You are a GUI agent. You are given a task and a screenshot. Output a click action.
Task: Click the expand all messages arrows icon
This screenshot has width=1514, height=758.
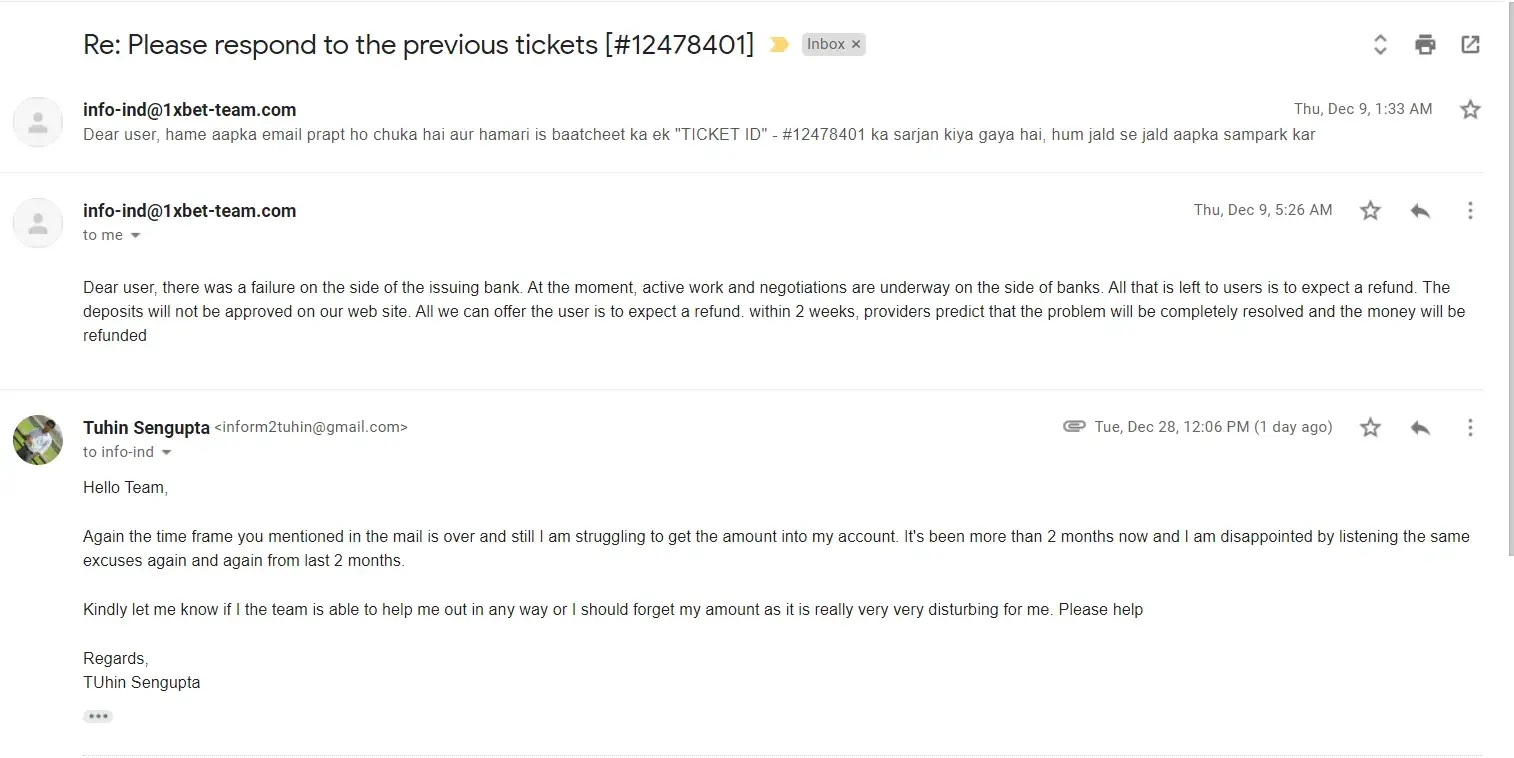(1380, 44)
